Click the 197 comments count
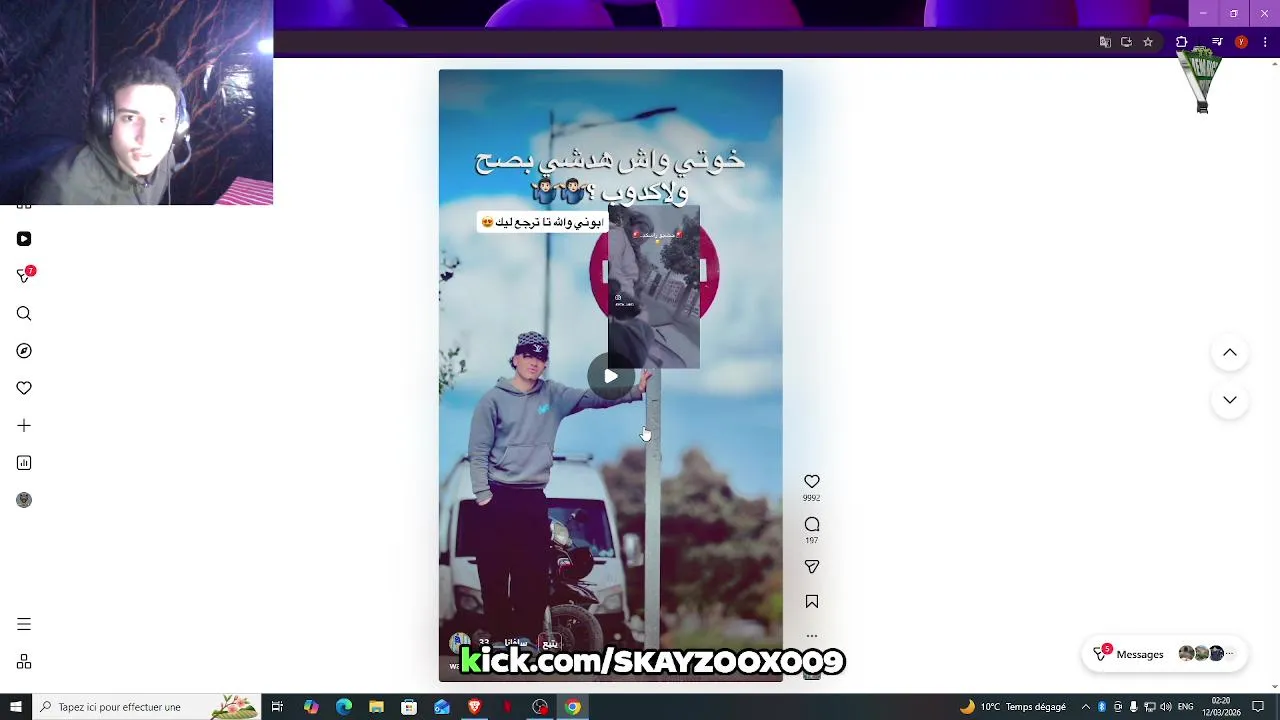Screen dimensions: 1280x720 pos(811,541)
